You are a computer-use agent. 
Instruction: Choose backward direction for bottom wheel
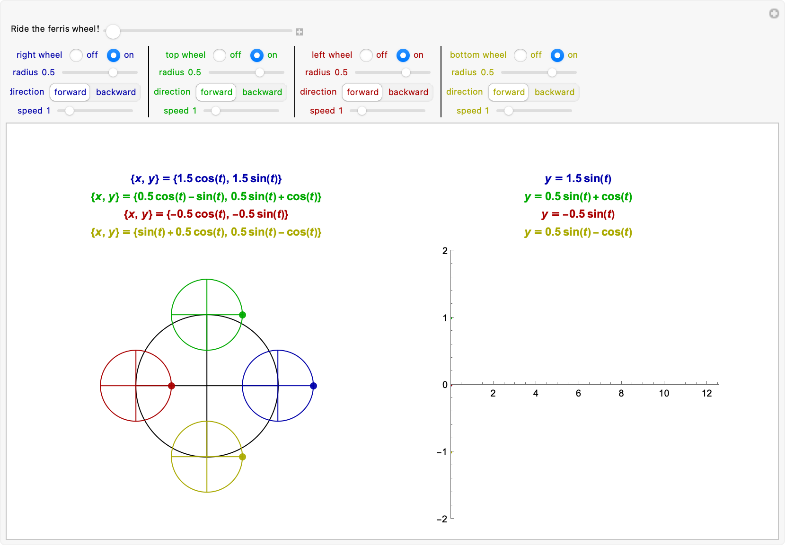point(554,92)
